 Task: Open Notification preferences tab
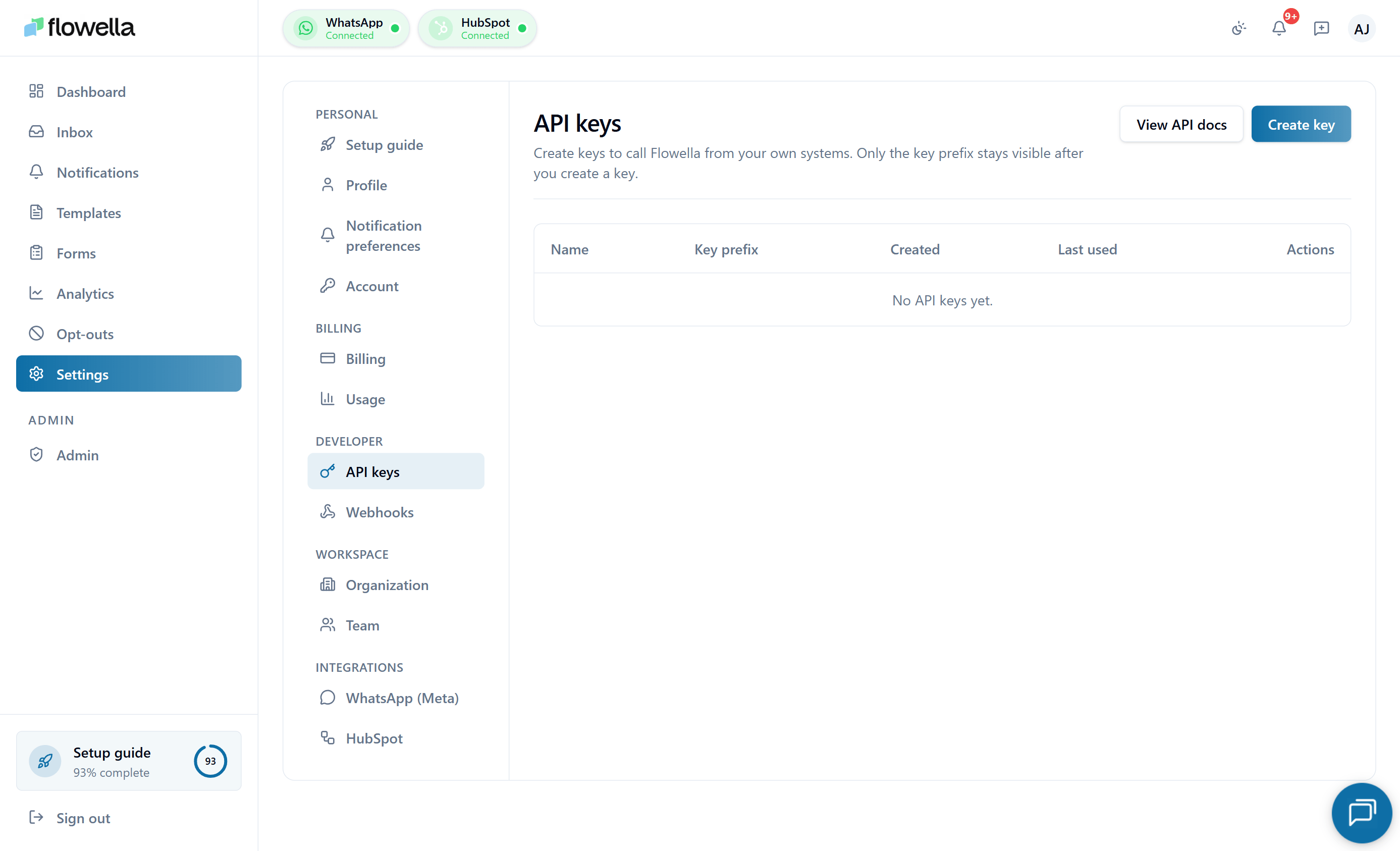pos(396,235)
